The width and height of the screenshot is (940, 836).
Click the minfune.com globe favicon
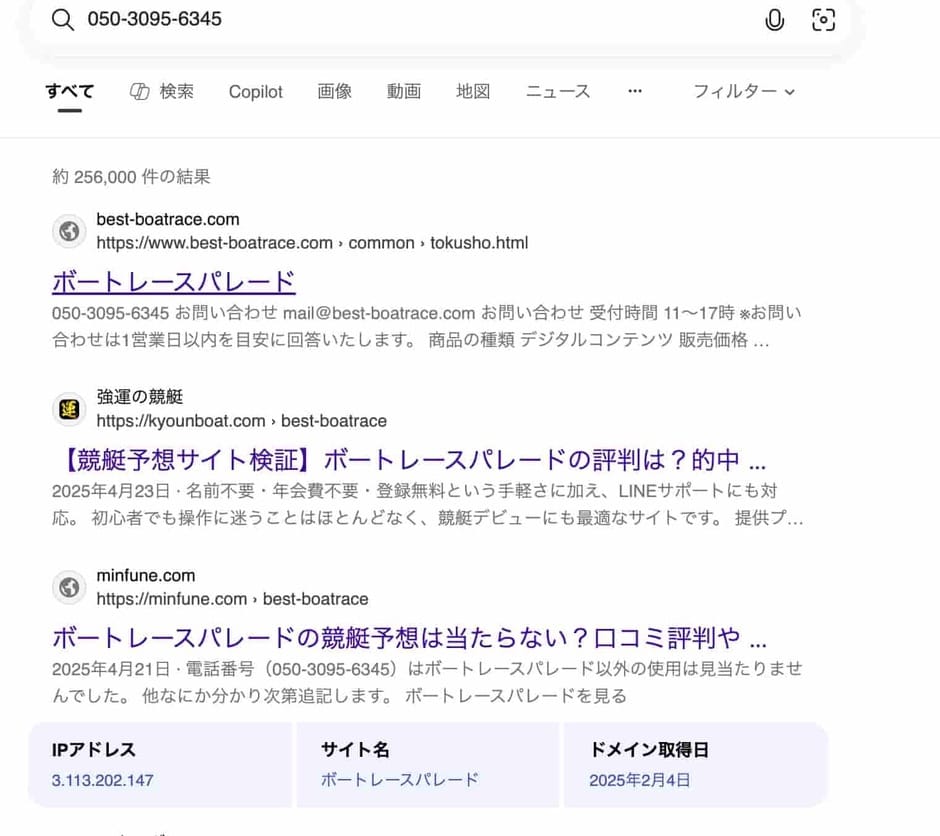click(68, 587)
